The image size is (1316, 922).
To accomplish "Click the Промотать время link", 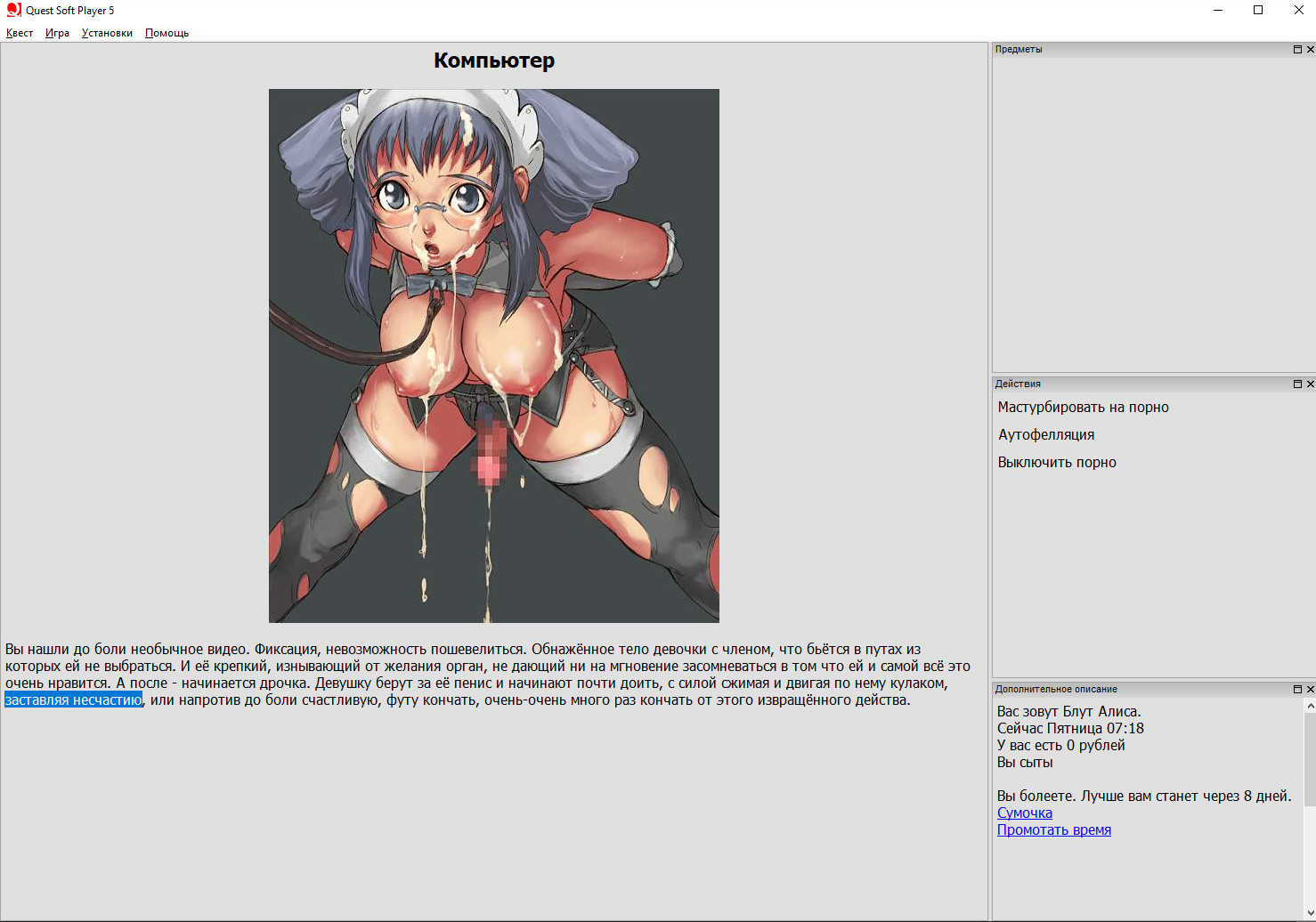I will click(x=1054, y=829).
